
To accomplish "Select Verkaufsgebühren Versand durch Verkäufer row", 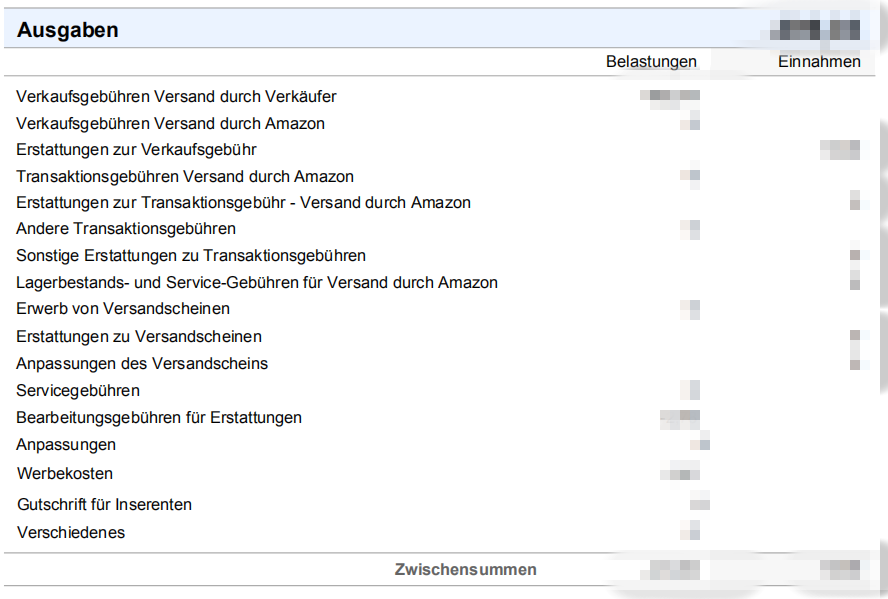I will pos(176,97).
